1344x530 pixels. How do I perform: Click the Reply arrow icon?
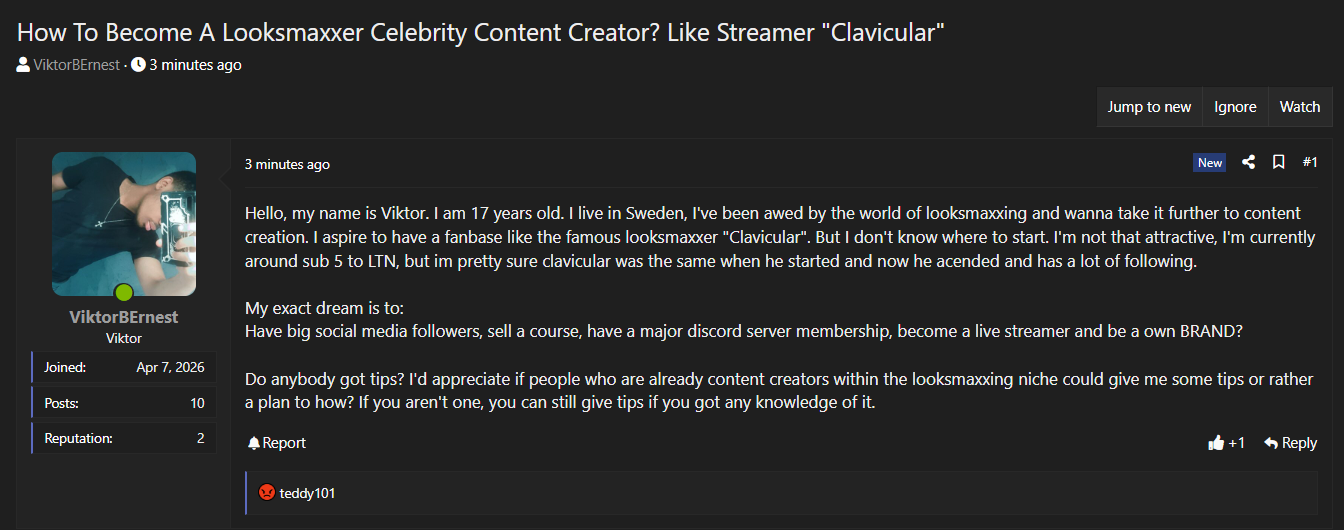click(1271, 443)
